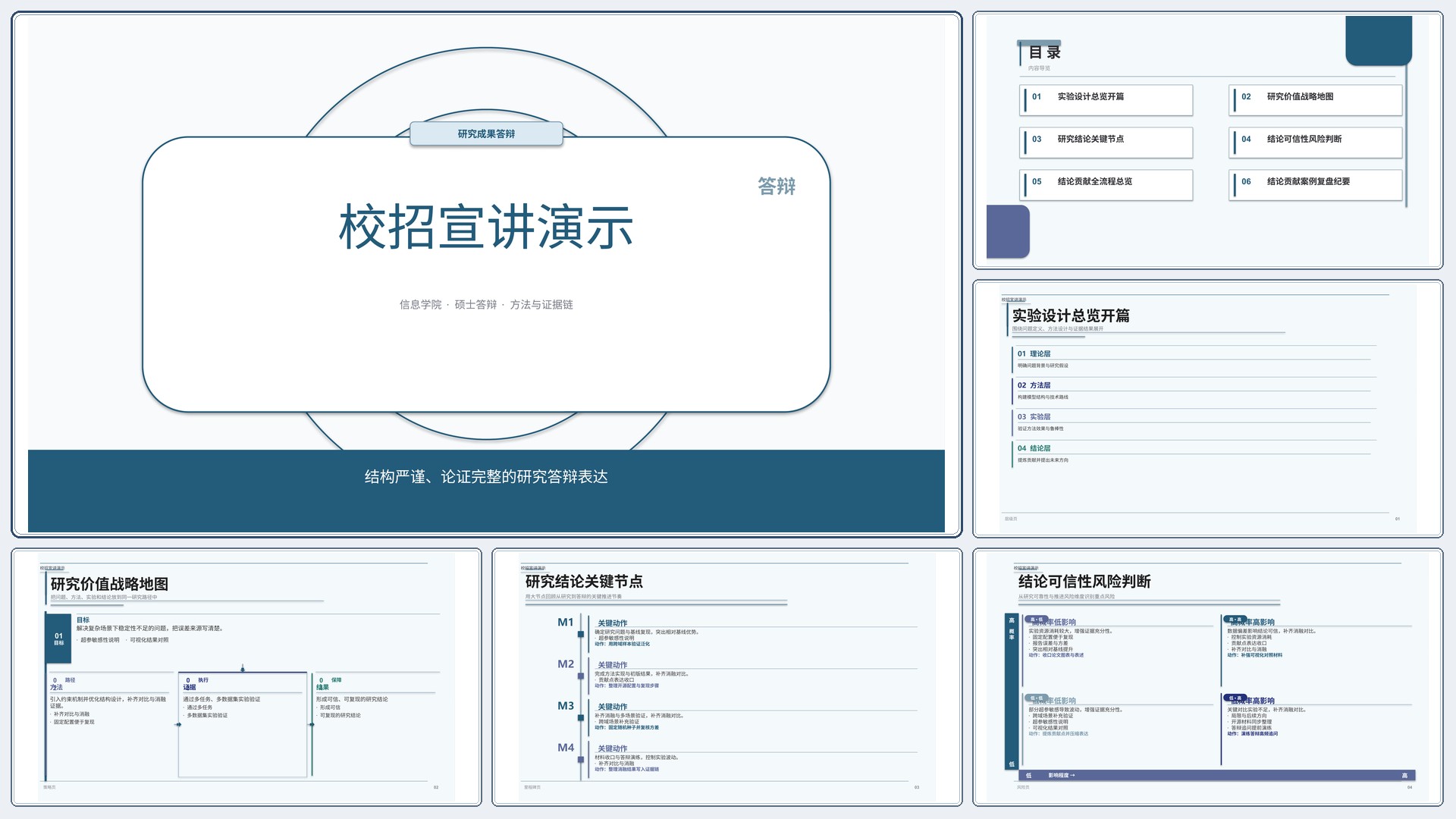Image resolution: width=1456 pixels, height=819 pixels.
Task: Open contents entry 05 结论贡献全流程总览
Action: coord(1107,185)
